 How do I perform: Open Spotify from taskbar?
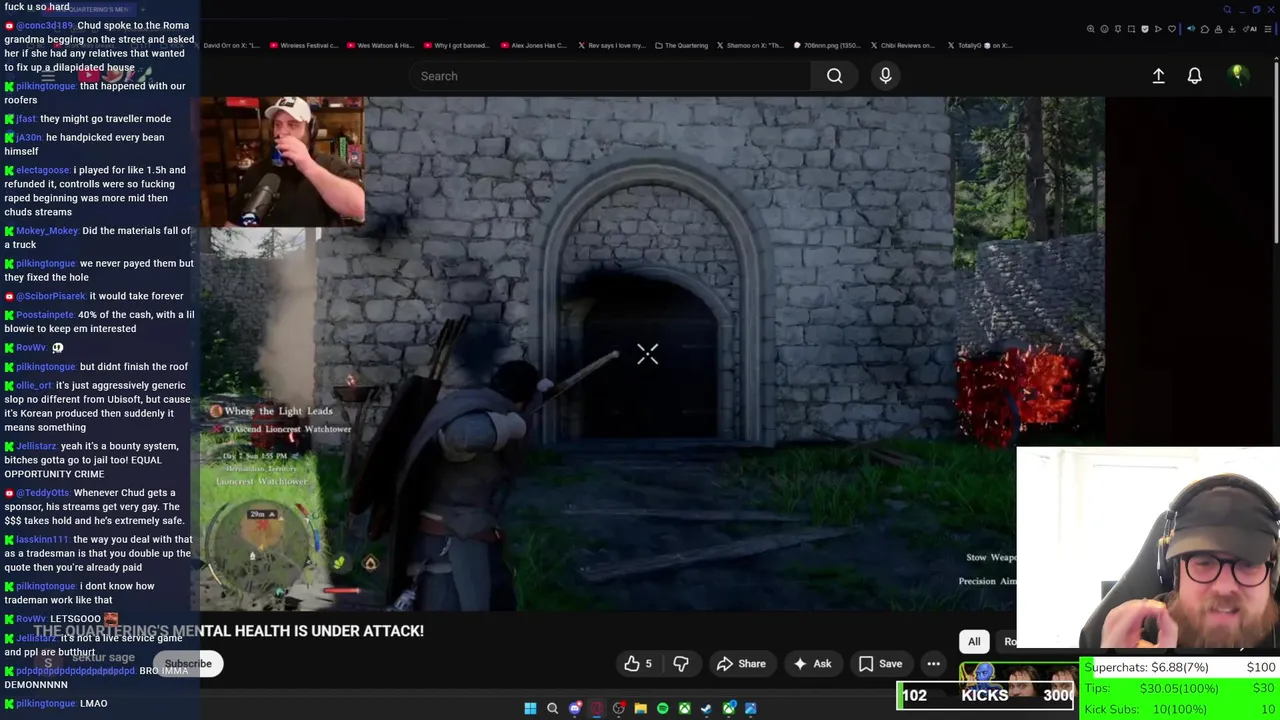pos(662,708)
